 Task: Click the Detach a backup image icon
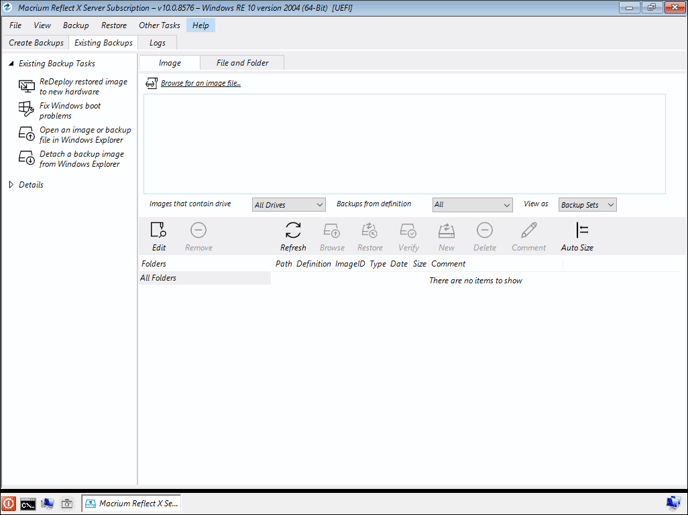click(x=26, y=158)
